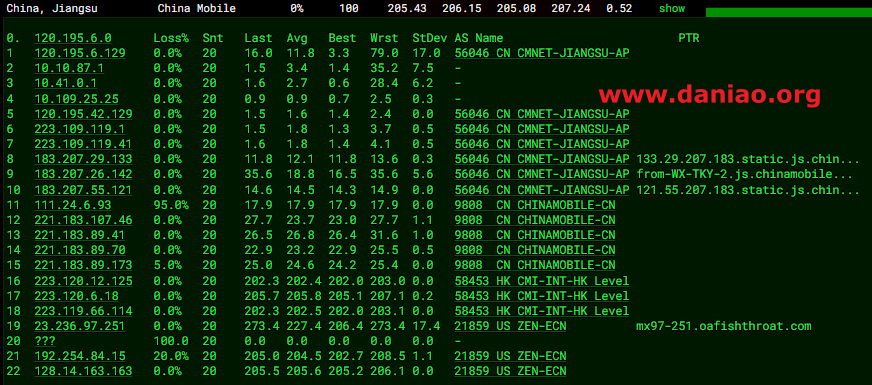872x385 pixels.
Task: Open AS link CMNET-JIANGSU-AP in hop 10
Action: 542,189
